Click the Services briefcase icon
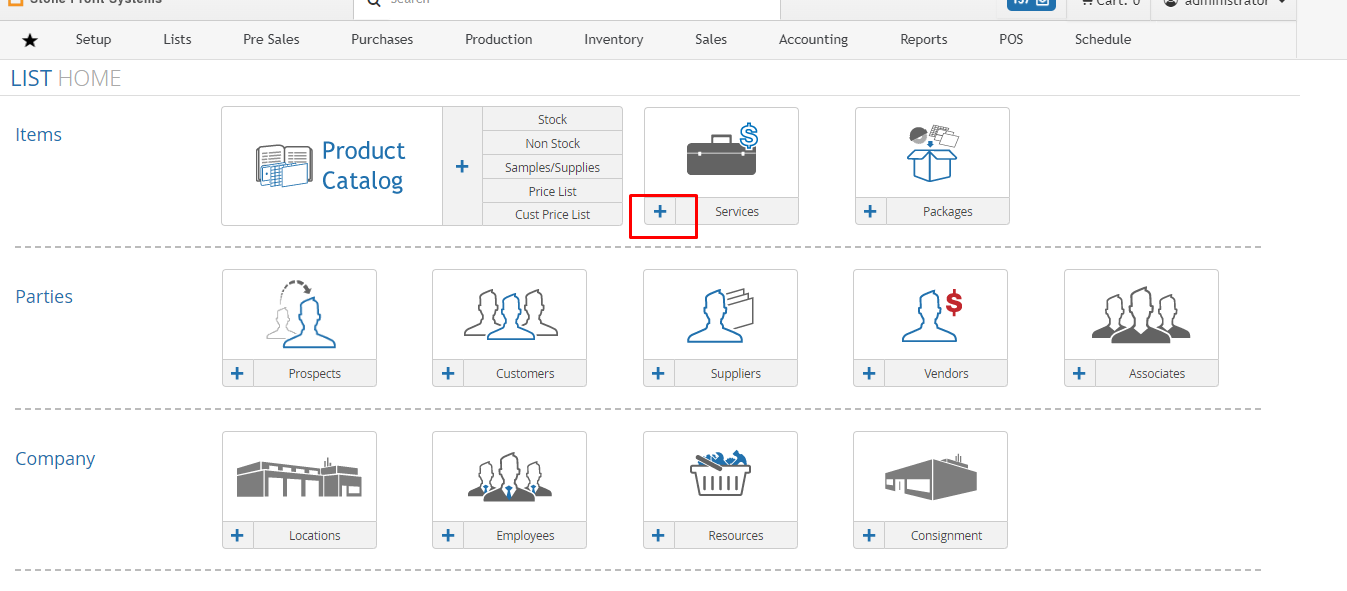1347x591 pixels. coord(721,150)
